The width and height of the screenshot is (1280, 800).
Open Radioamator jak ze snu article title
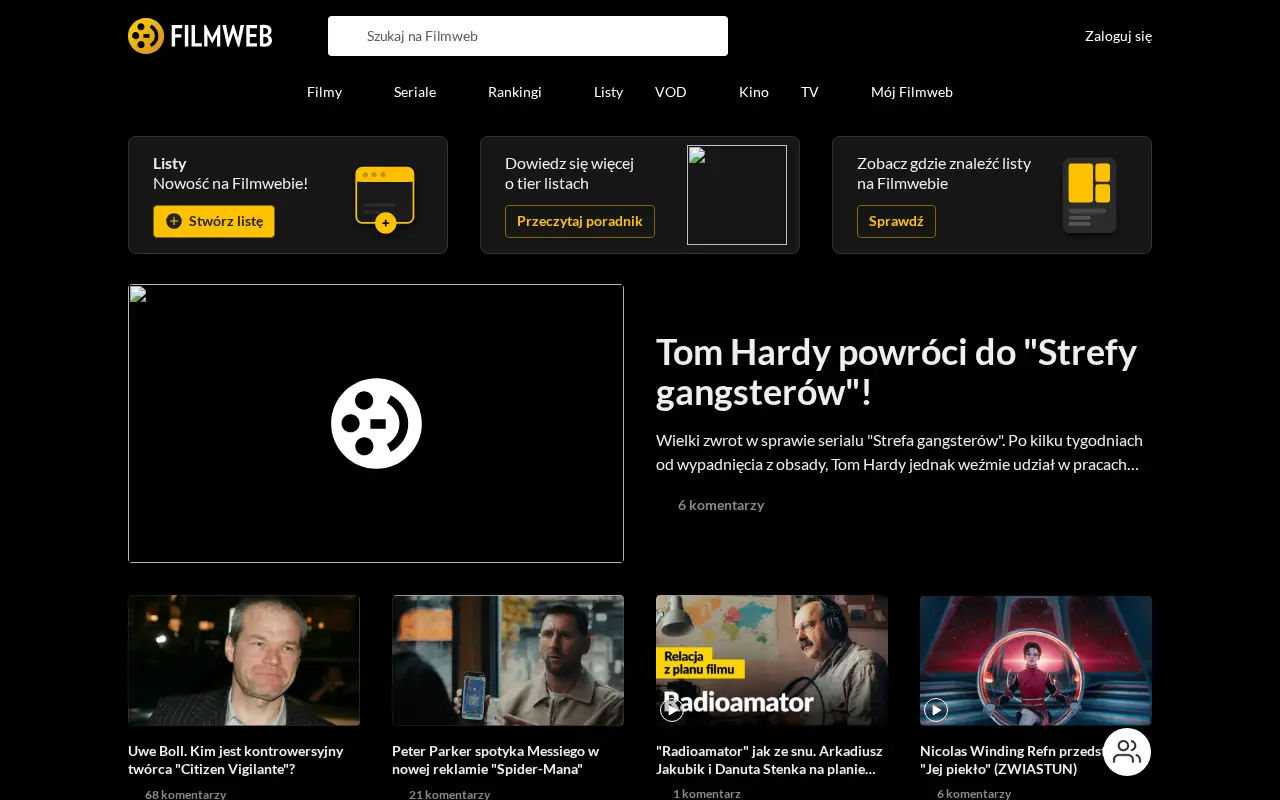(x=769, y=760)
